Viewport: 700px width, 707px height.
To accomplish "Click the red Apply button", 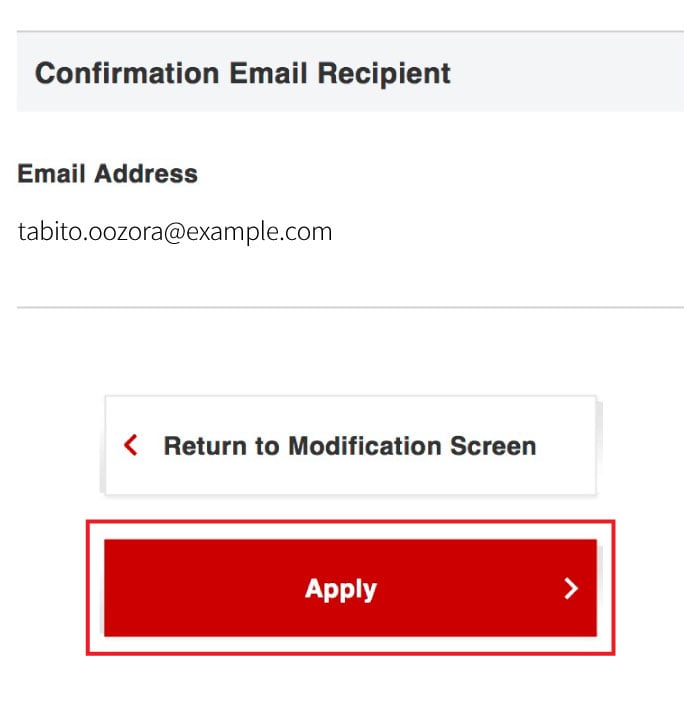I will tap(350, 588).
